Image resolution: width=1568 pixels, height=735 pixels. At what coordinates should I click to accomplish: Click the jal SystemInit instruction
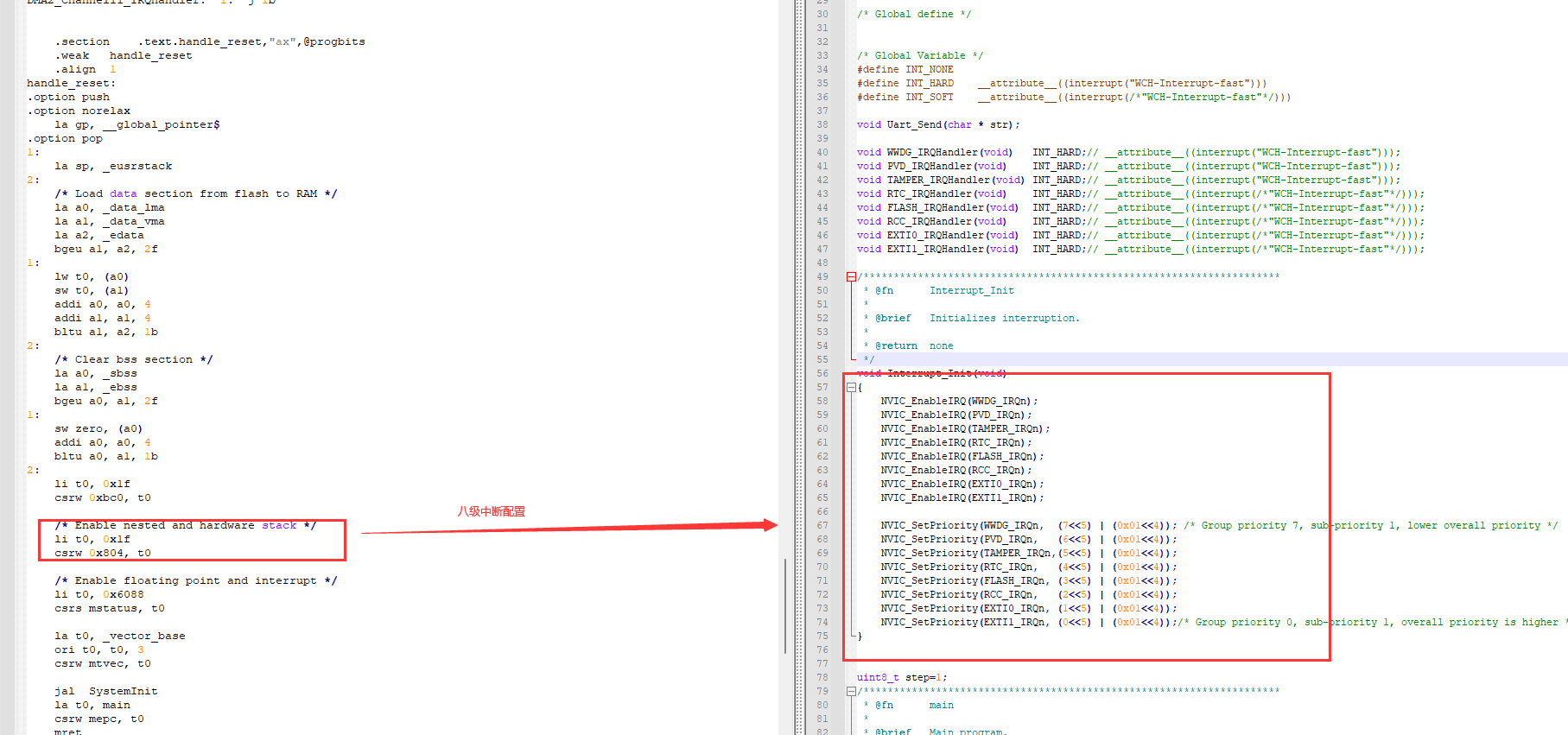tap(105, 691)
